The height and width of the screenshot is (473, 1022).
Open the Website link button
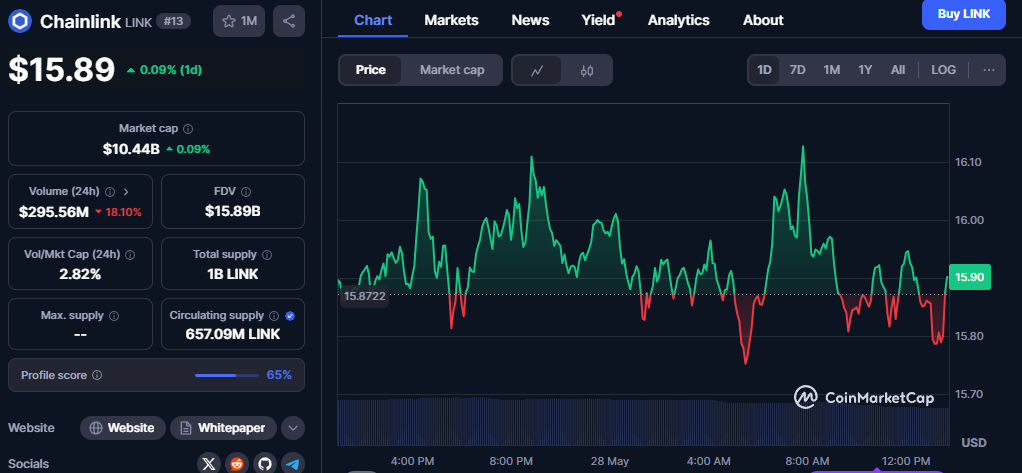[x=123, y=428]
